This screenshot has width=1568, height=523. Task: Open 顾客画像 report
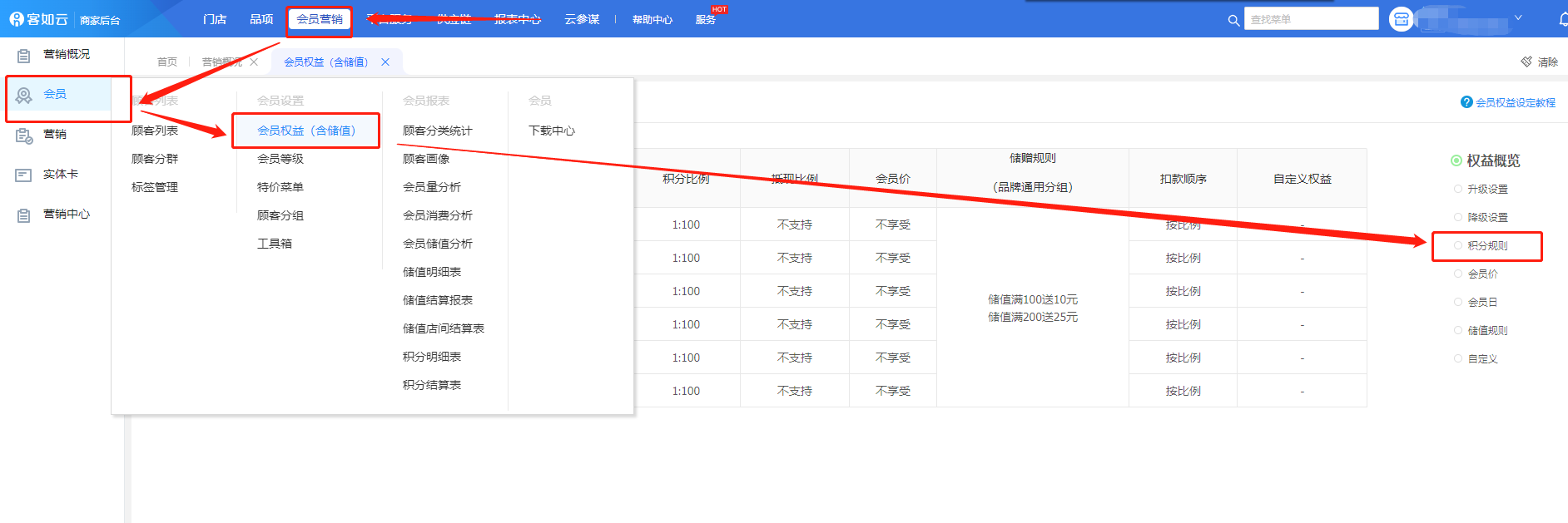426,159
